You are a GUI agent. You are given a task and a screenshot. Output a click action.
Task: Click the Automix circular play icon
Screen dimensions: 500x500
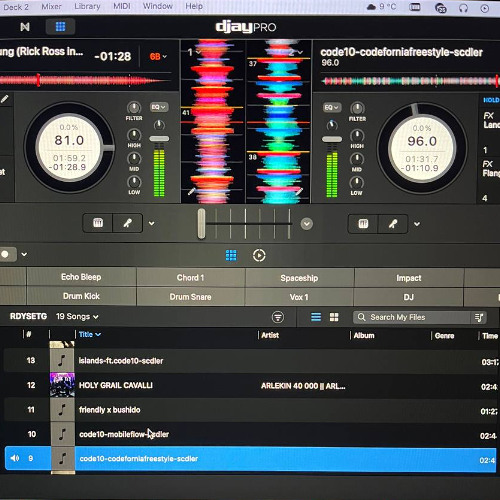click(x=259, y=256)
